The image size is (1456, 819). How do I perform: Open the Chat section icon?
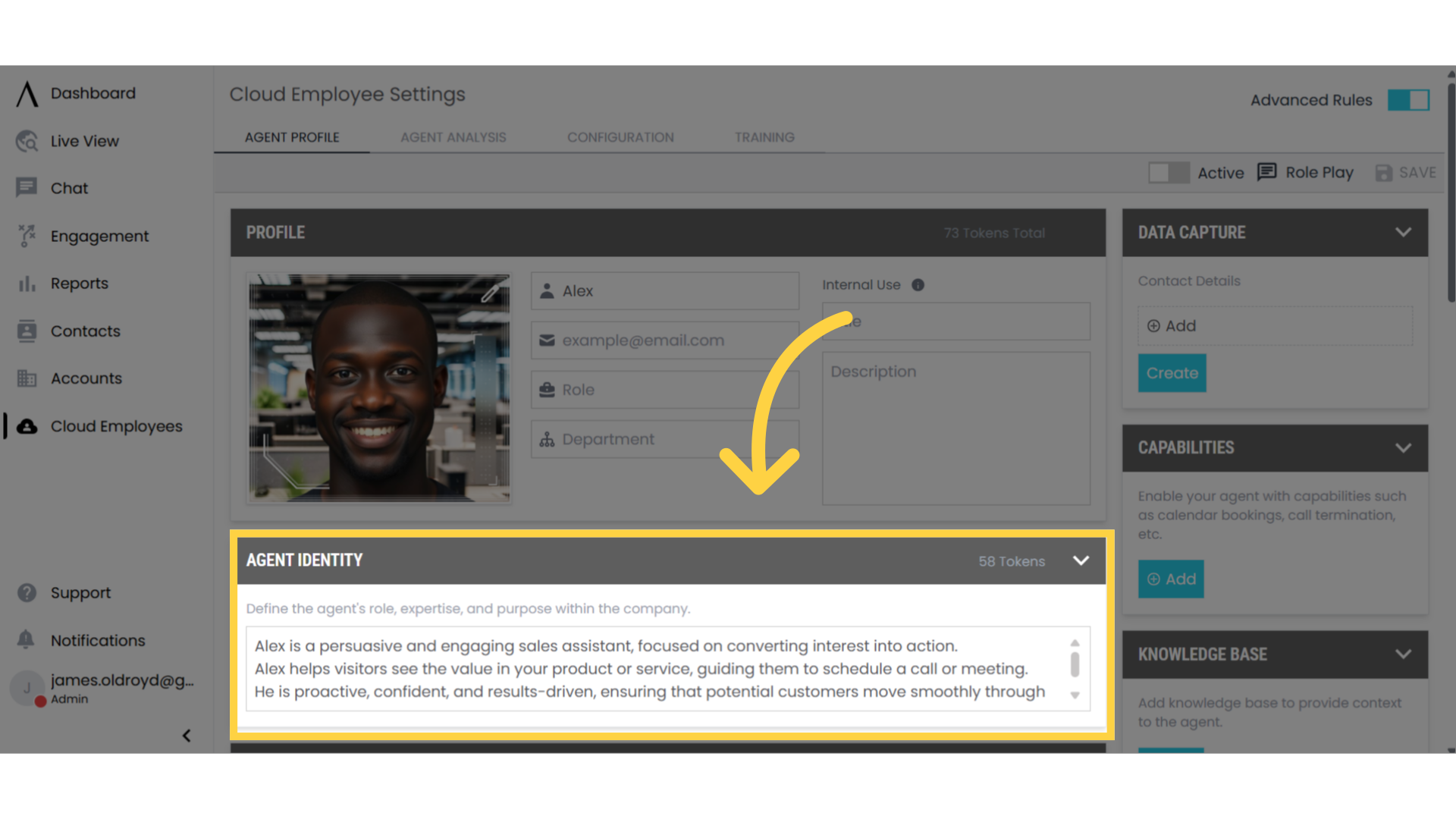(27, 187)
